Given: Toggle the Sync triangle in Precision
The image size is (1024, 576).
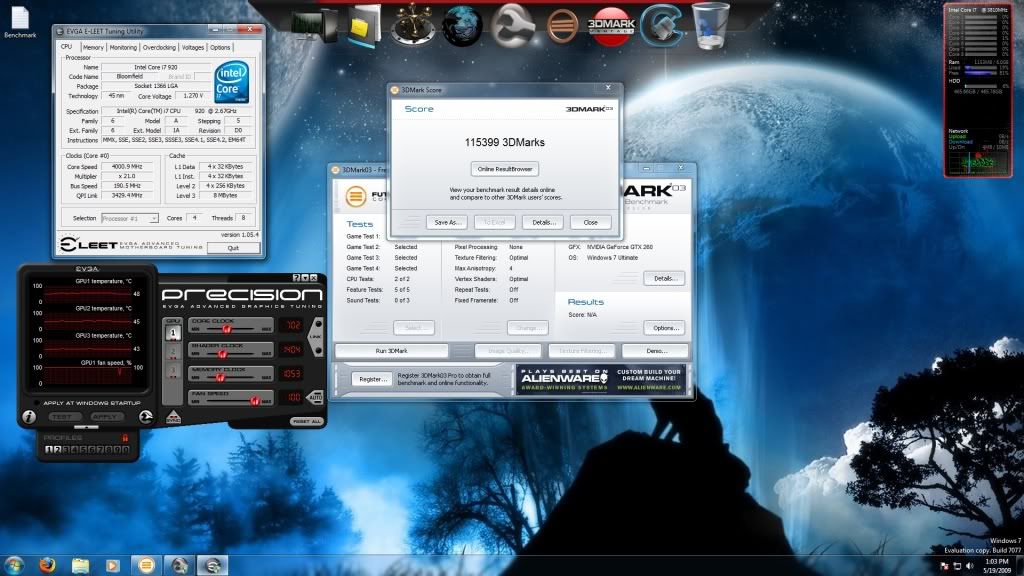Looking at the screenshot, I should (x=172, y=416).
